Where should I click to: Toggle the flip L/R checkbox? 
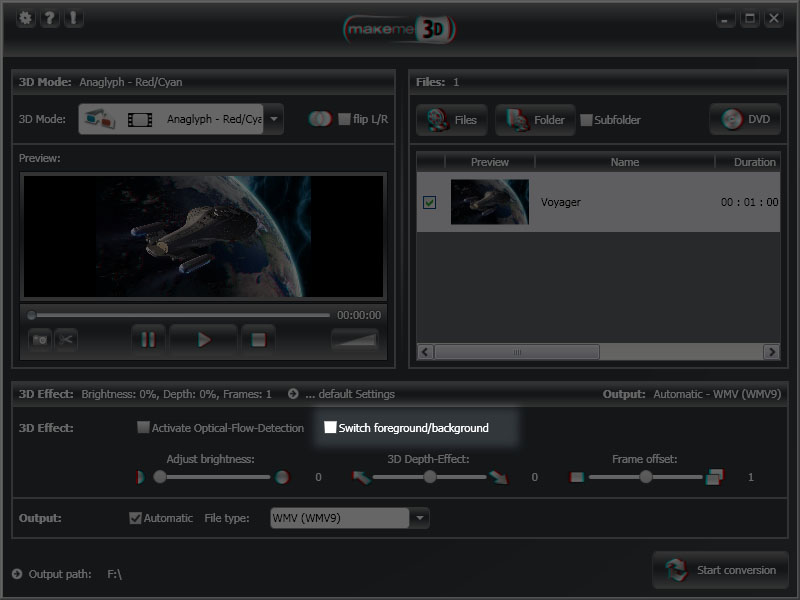point(344,119)
